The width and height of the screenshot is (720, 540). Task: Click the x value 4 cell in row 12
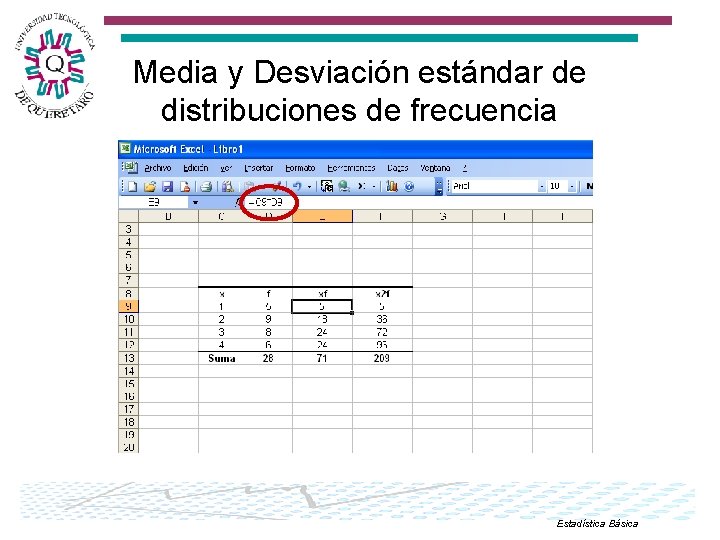[222, 345]
